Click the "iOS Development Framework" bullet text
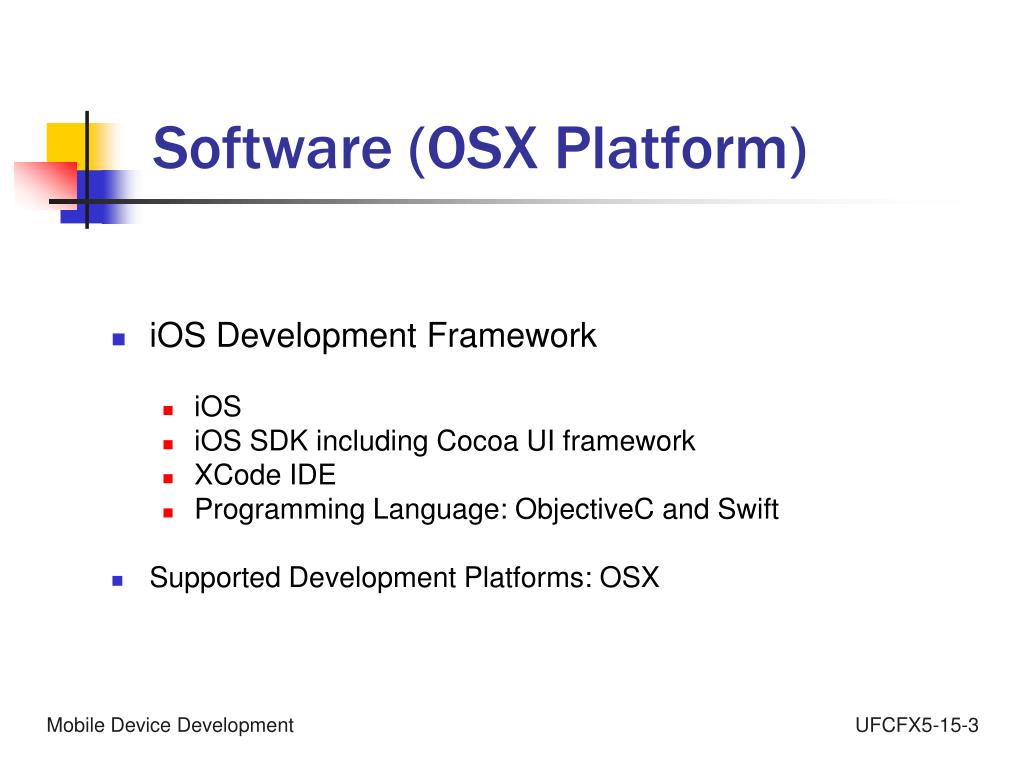 373,336
